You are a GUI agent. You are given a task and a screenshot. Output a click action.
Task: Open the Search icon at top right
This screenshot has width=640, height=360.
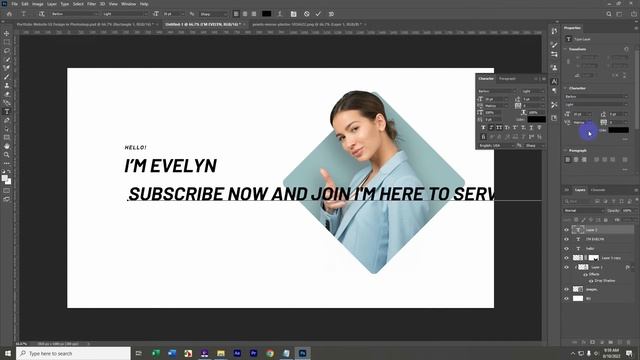pos(609,14)
